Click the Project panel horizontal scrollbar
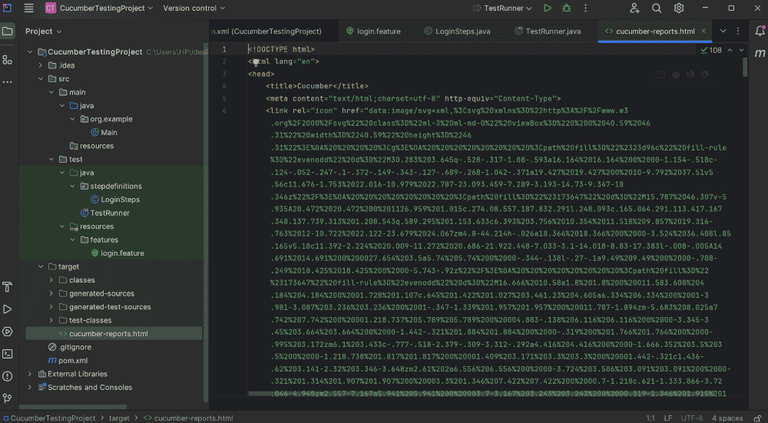The width and height of the screenshot is (768, 423). click(72, 406)
